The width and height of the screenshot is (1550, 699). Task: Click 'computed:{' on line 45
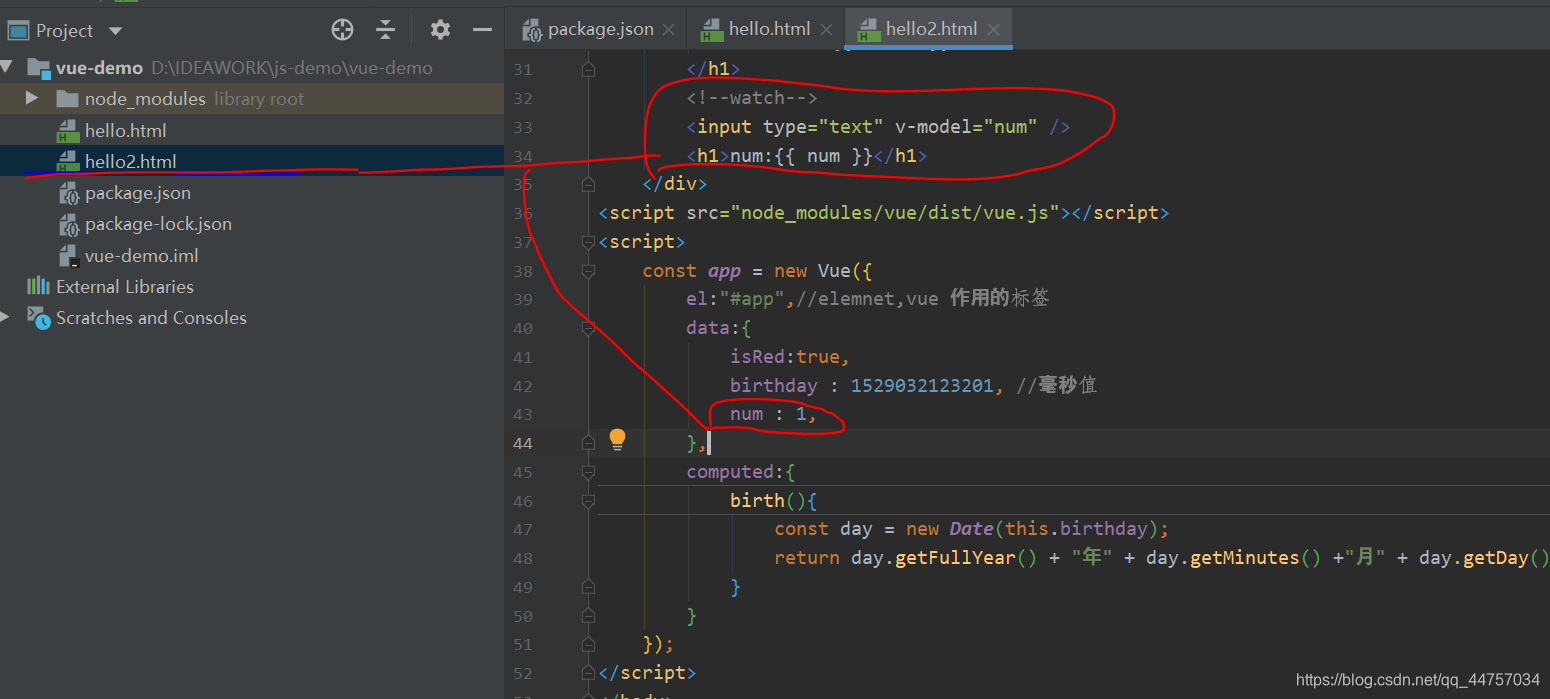coord(740,471)
